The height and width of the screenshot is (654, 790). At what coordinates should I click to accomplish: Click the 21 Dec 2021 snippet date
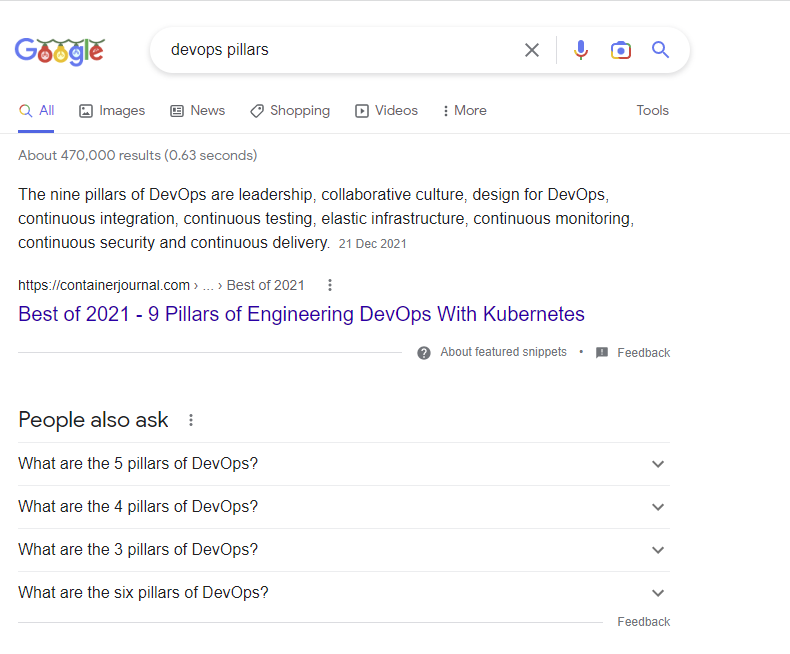(372, 244)
